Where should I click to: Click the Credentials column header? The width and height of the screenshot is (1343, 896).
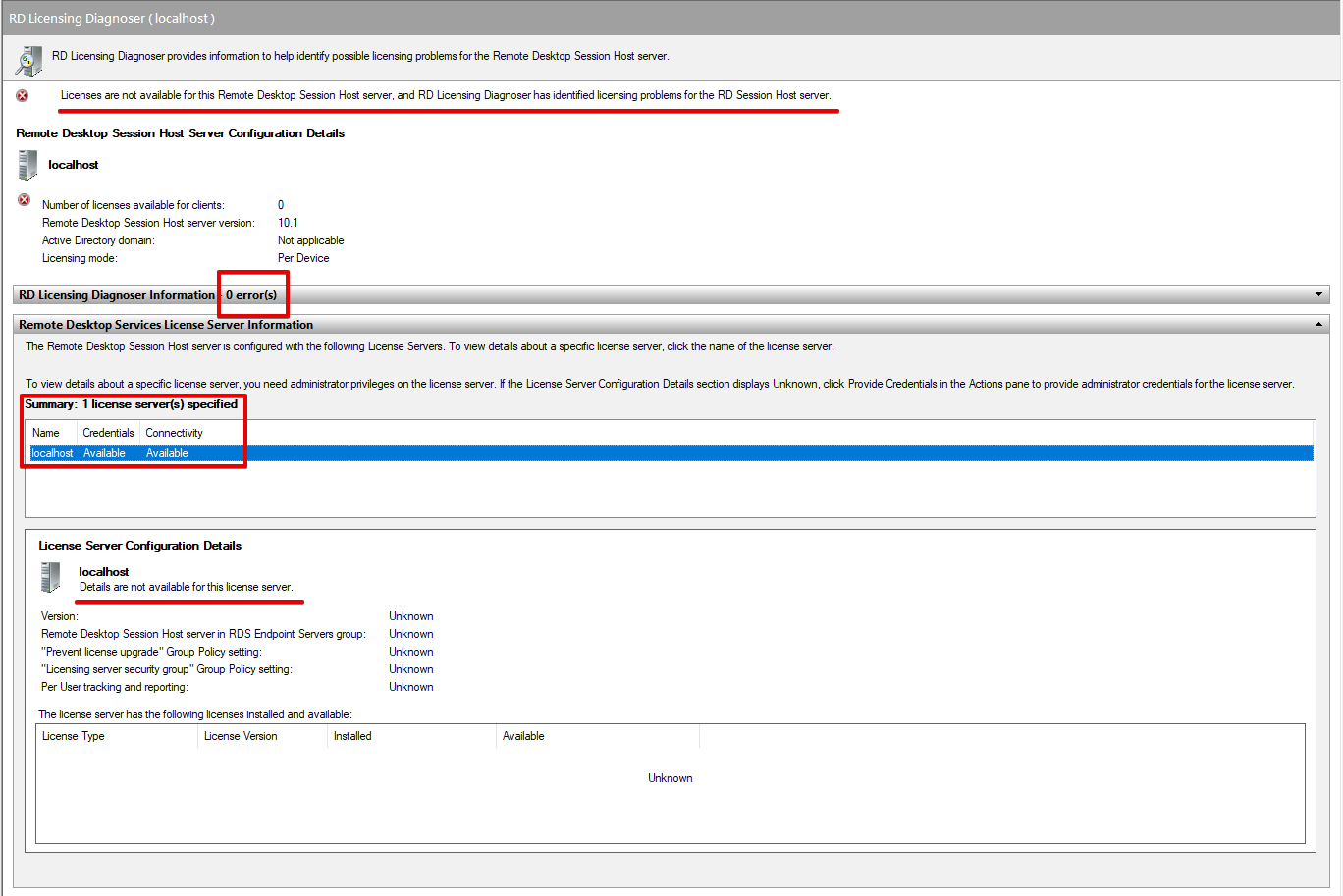108,433
